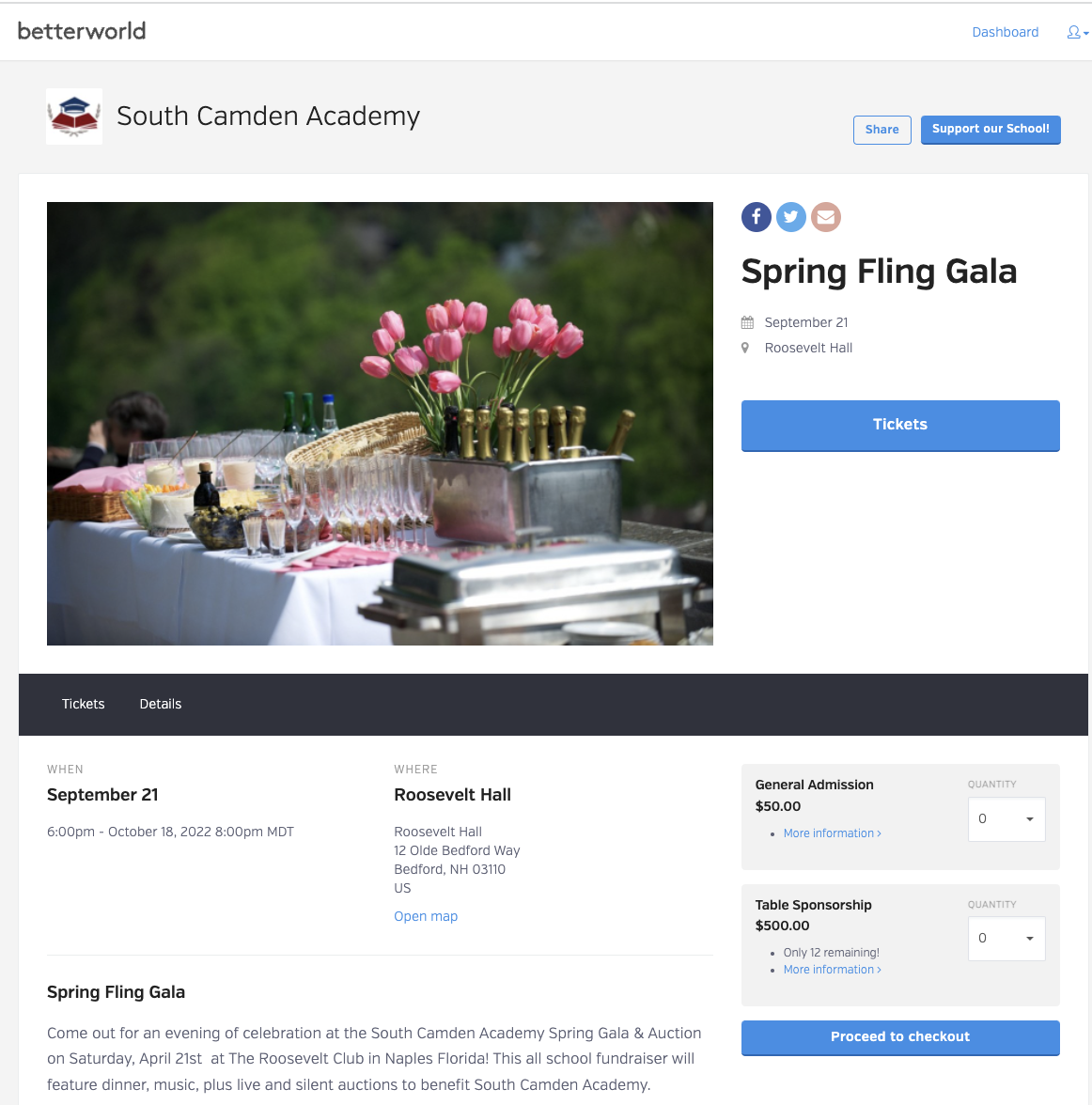This screenshot has height=1105, width=1092.
Task: Switch to the Details tab
Action: coord(160,704)
